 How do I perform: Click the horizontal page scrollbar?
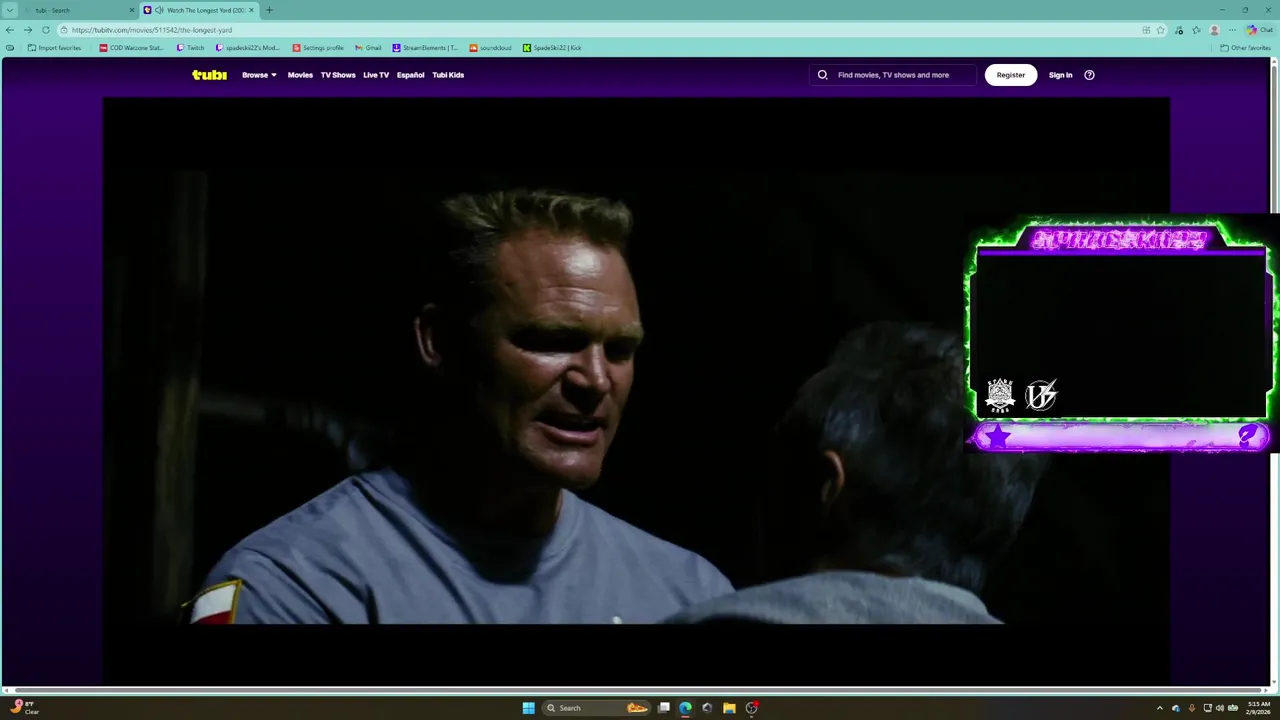click(636, 690)
